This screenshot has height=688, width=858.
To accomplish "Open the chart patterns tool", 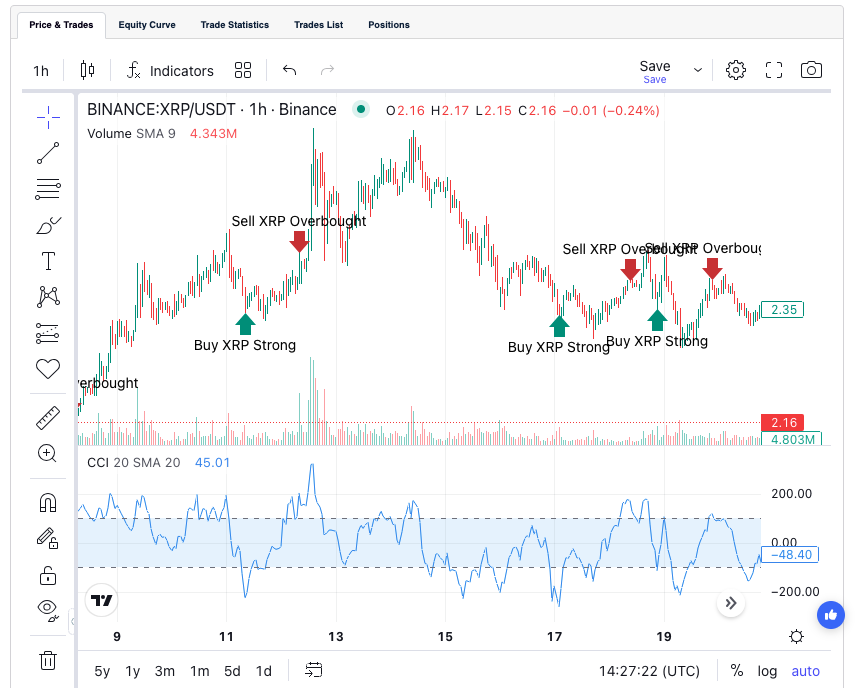I will point(48,297).
